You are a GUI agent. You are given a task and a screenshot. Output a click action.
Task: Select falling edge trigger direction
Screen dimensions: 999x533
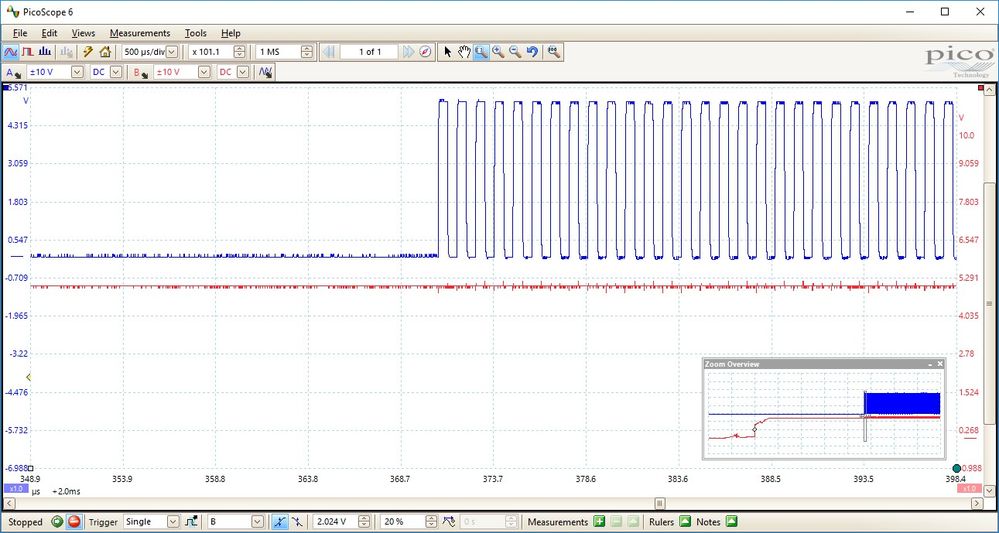pyautogui.click(x=299, y=522)
